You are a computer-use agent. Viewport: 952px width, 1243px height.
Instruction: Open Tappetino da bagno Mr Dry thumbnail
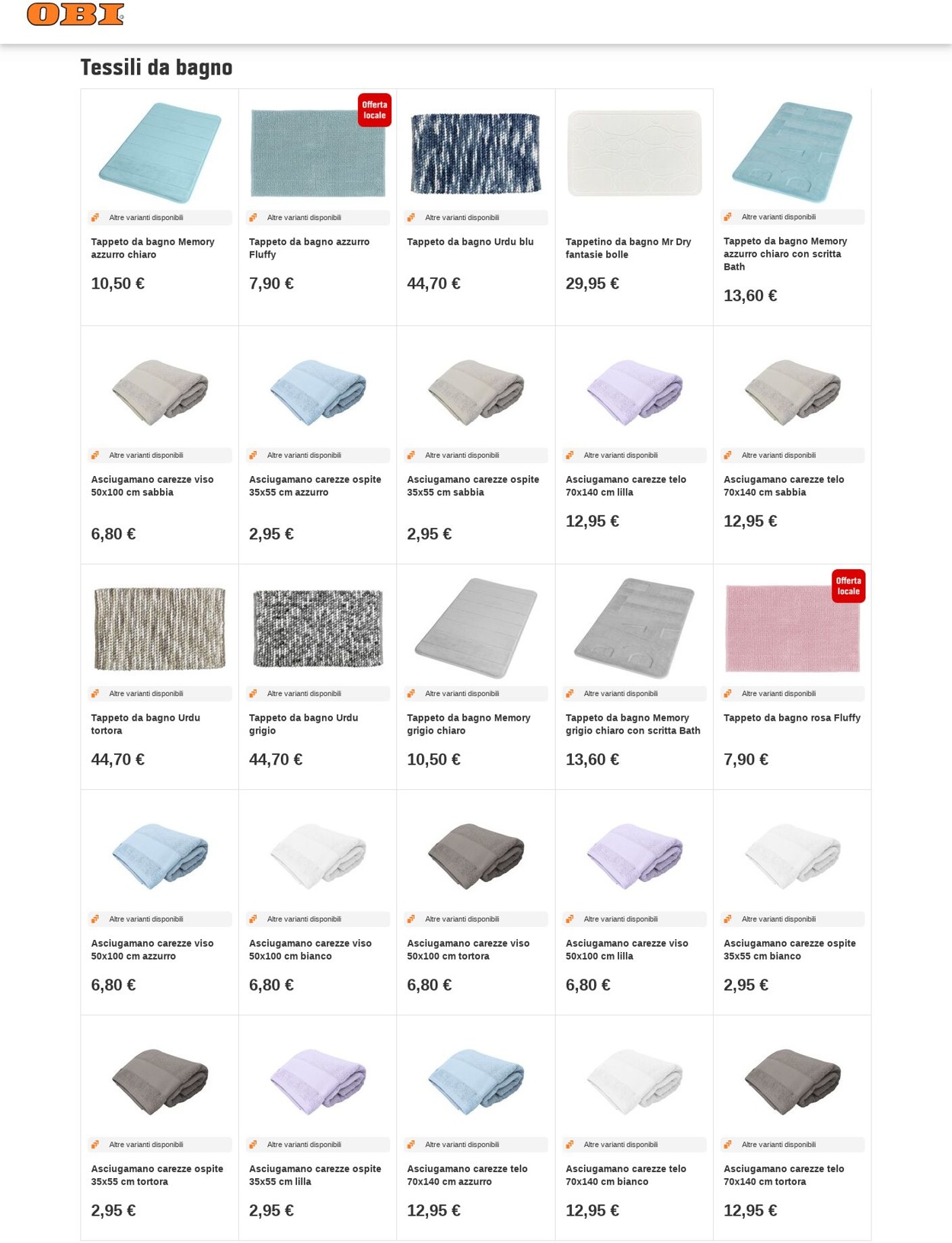click(634, 153)
